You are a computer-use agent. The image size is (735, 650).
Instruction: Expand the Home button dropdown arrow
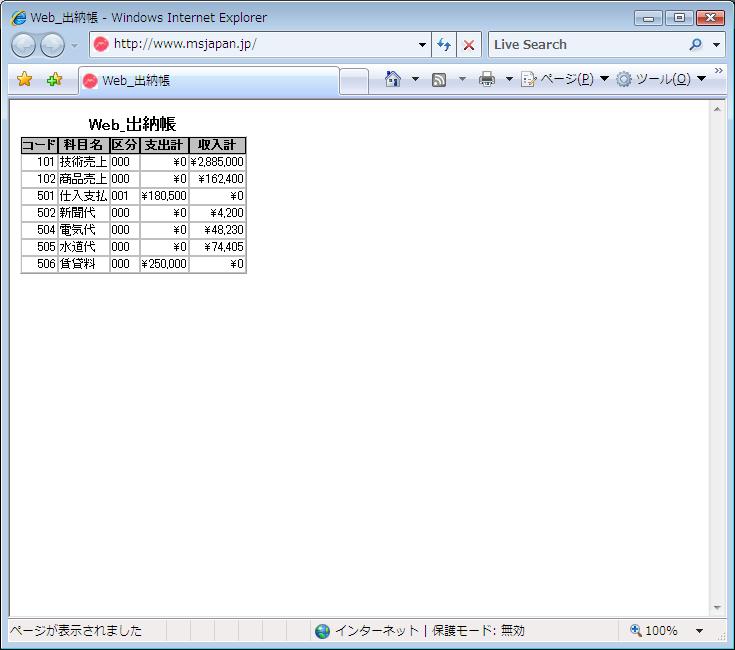coord(415,79)
